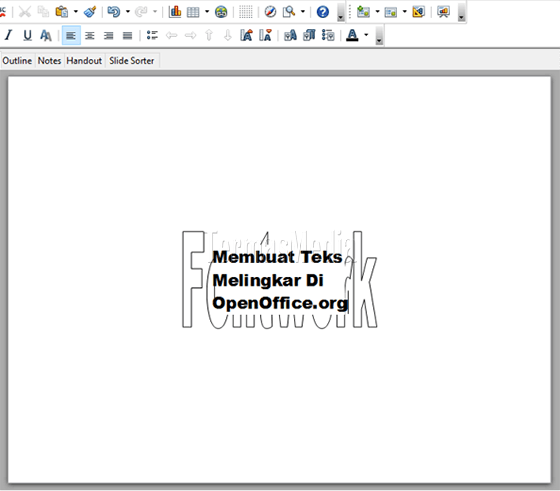Set Centered paragraph alignment

(x=90, y=35)
